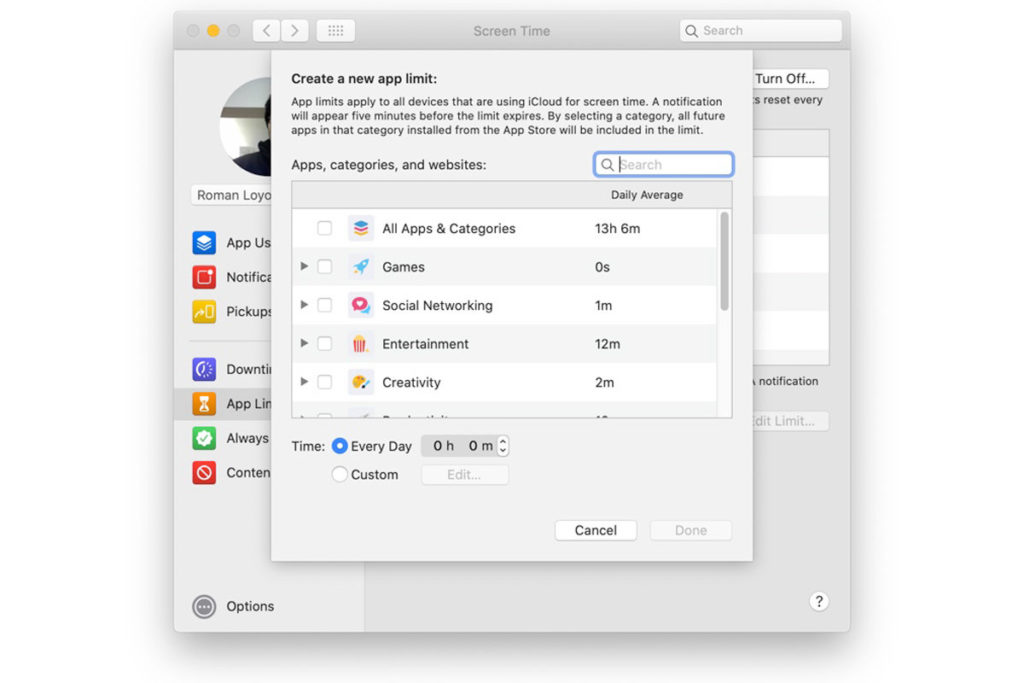Check the Creativity checkbox
The height and width of the screenshot is (683, 1024).
pos(325,382)
